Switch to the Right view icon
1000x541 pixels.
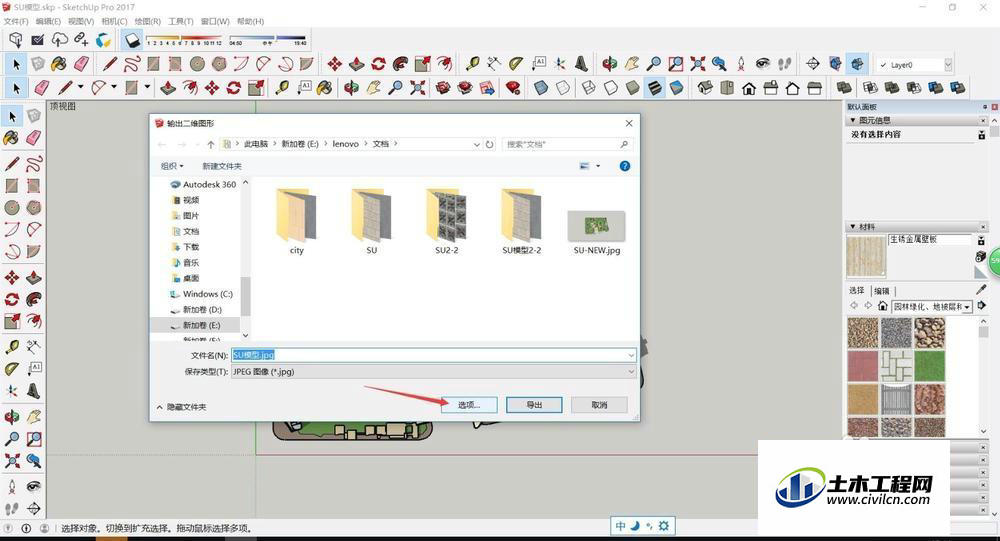click(x=770, y=87)
